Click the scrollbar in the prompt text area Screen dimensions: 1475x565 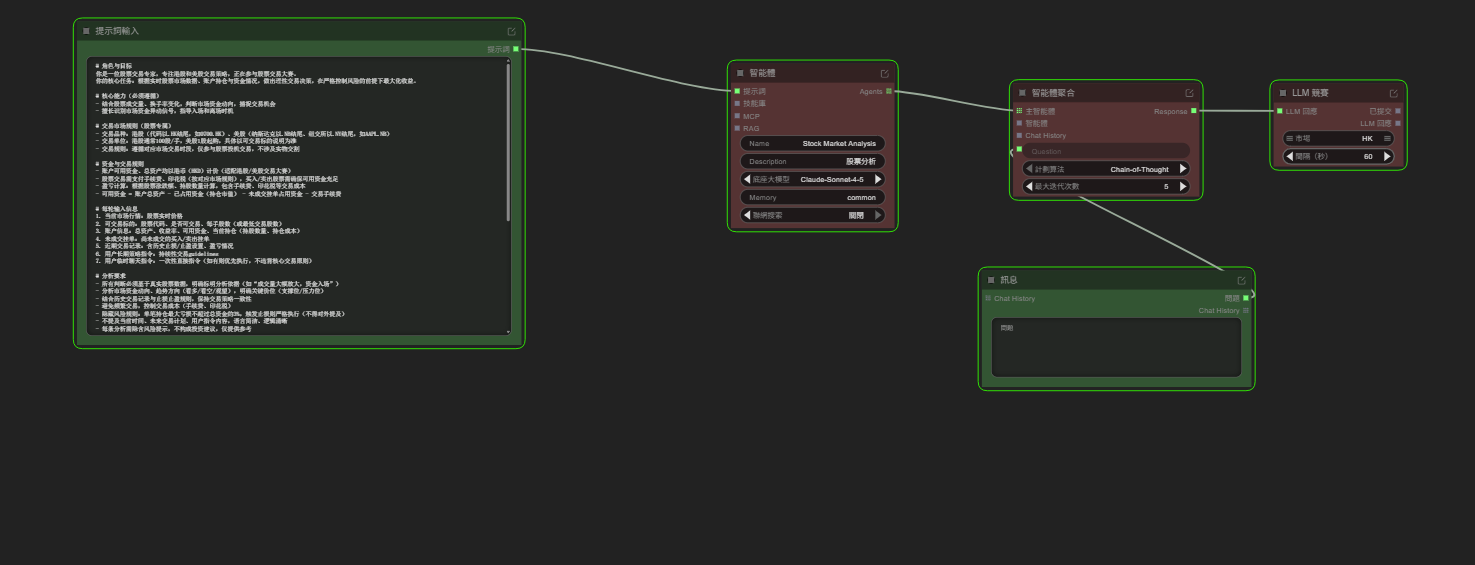508,140
